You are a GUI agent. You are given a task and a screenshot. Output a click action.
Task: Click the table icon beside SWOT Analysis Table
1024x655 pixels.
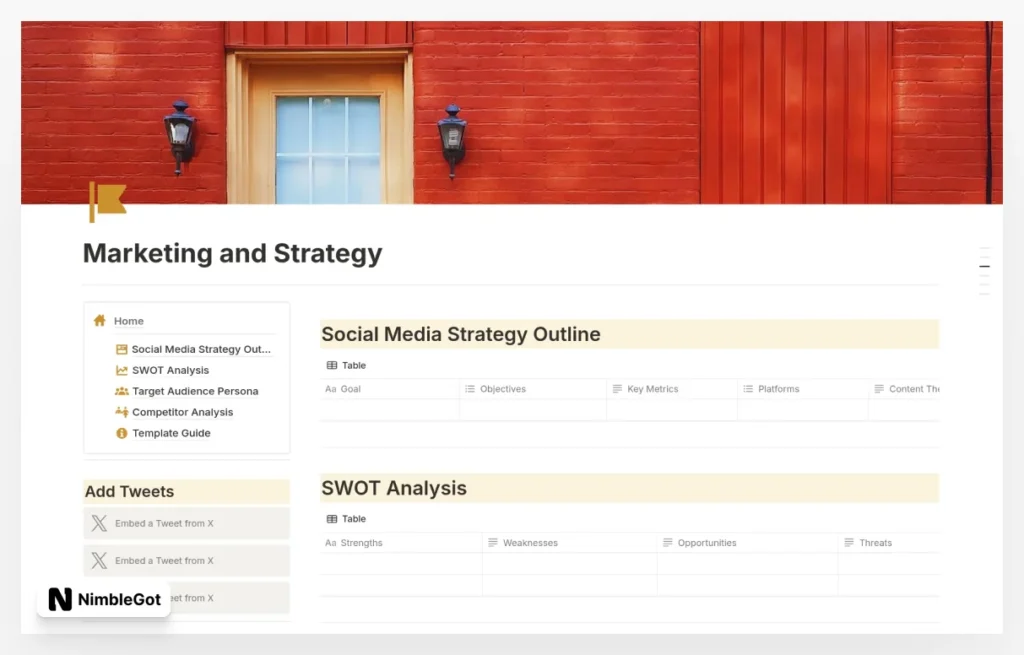(x=330, y=518)
